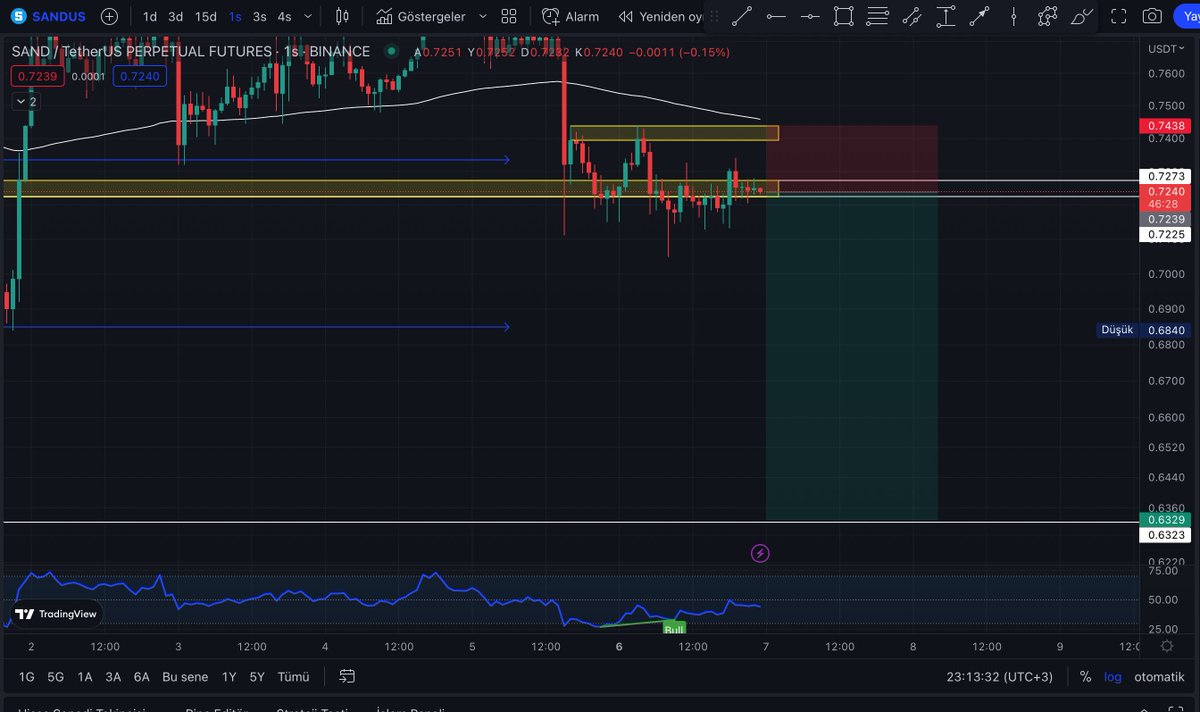Image resolution: width=1200 pixels, height=712 pixels.
Task: Click the purple lightning bolt icon on chart
Action: pos(760,553)
